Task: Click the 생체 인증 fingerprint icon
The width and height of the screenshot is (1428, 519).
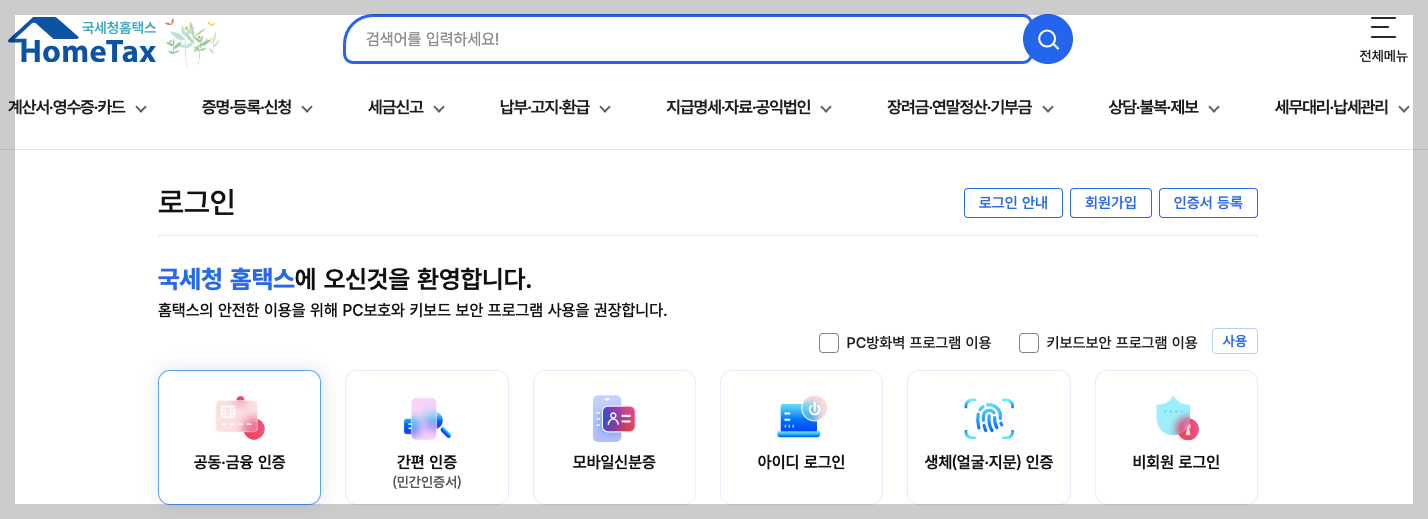Action: pyautogui.click(x=989, y=419)
